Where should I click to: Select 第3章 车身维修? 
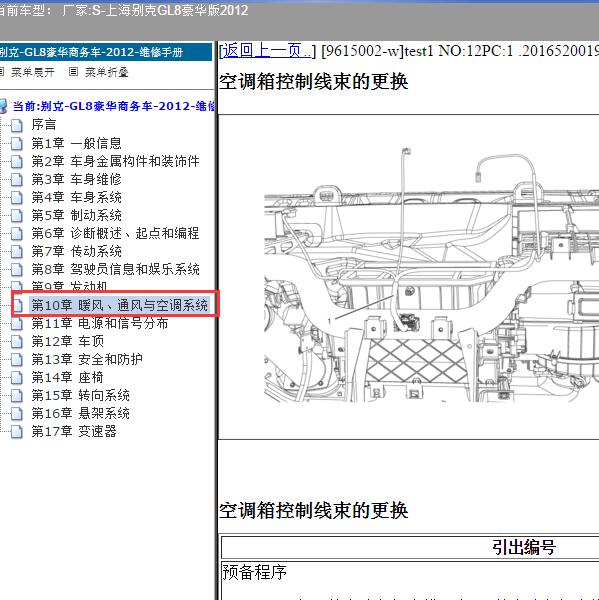tap(77, 179)
